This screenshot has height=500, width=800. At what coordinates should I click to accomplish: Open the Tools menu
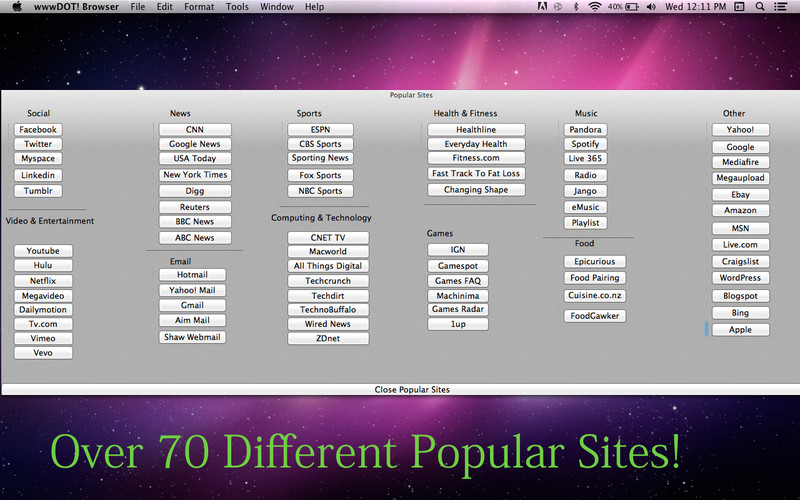237,7
